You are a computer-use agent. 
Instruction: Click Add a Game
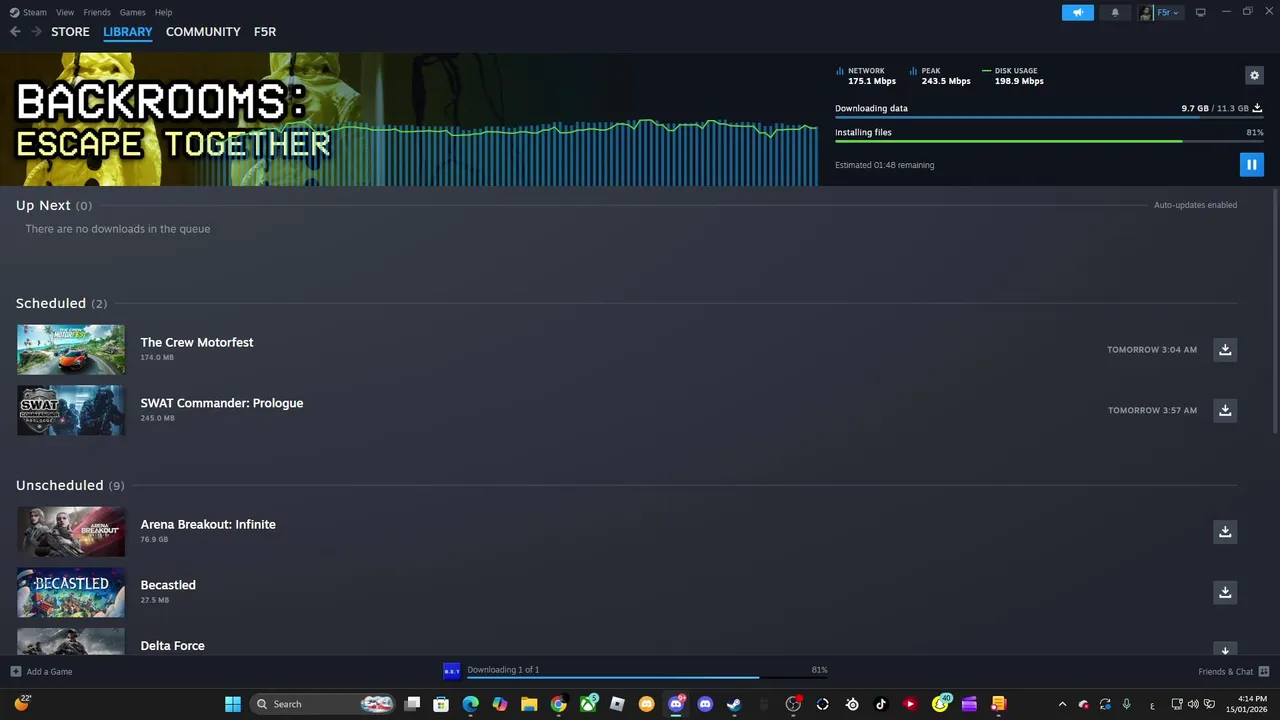pos(42,672)
